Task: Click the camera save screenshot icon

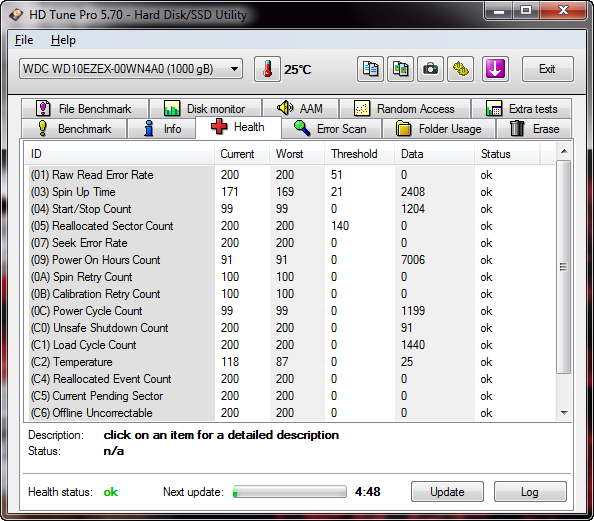Action: tap(430, 69)
